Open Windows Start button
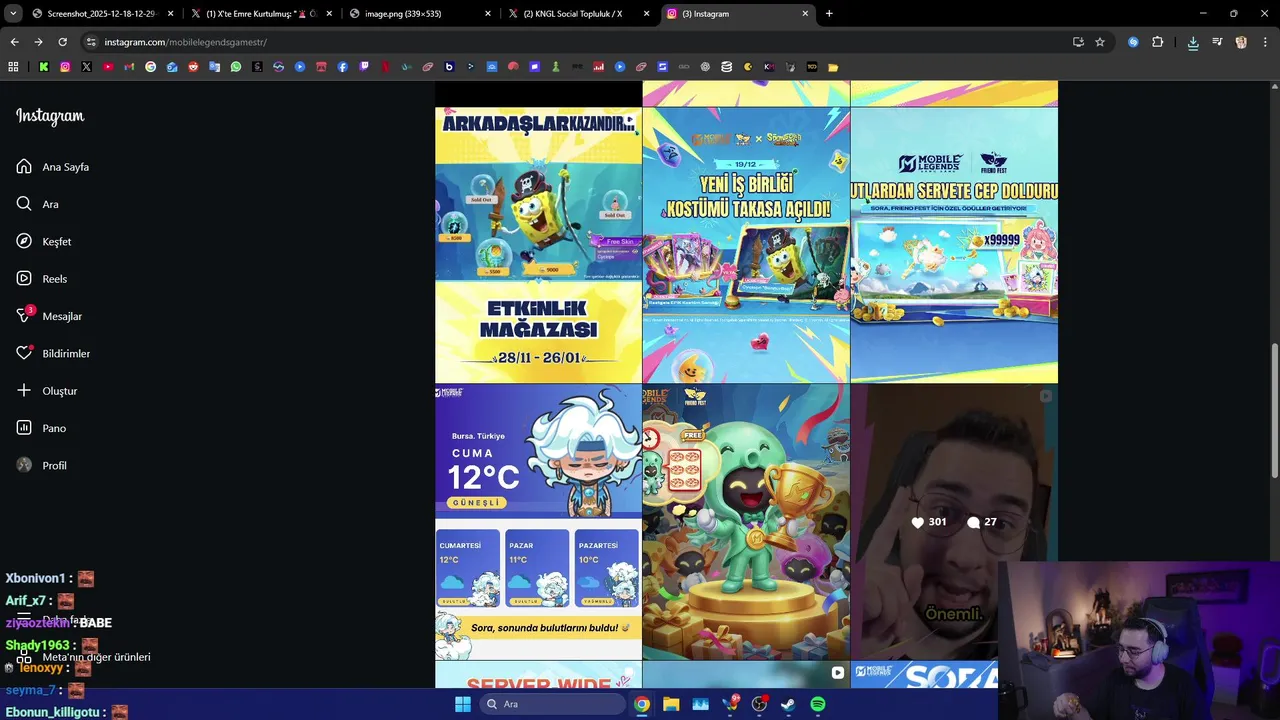Image resolution: width=1280 pixels, height=720 pixels. coord(463,704)
